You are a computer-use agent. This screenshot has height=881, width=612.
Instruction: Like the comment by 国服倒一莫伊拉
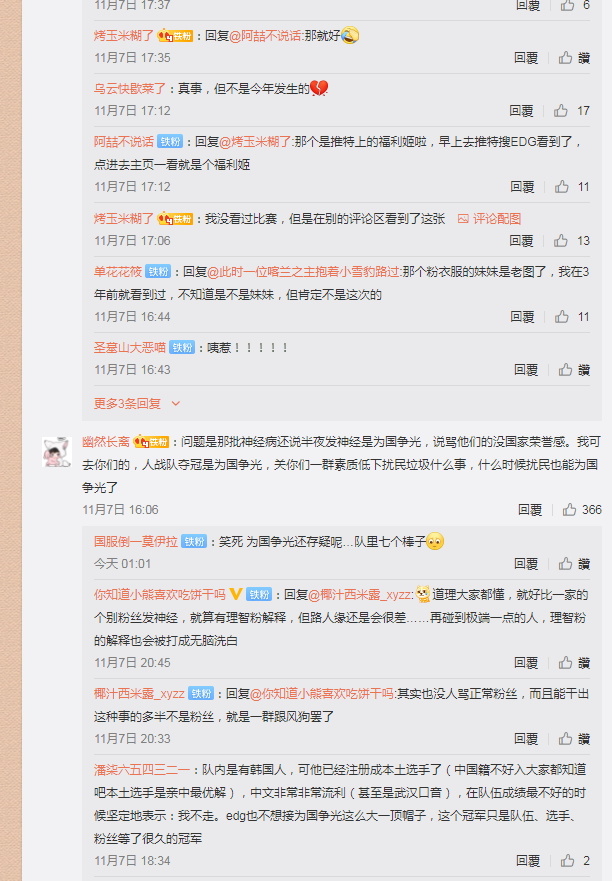point(565,564)
